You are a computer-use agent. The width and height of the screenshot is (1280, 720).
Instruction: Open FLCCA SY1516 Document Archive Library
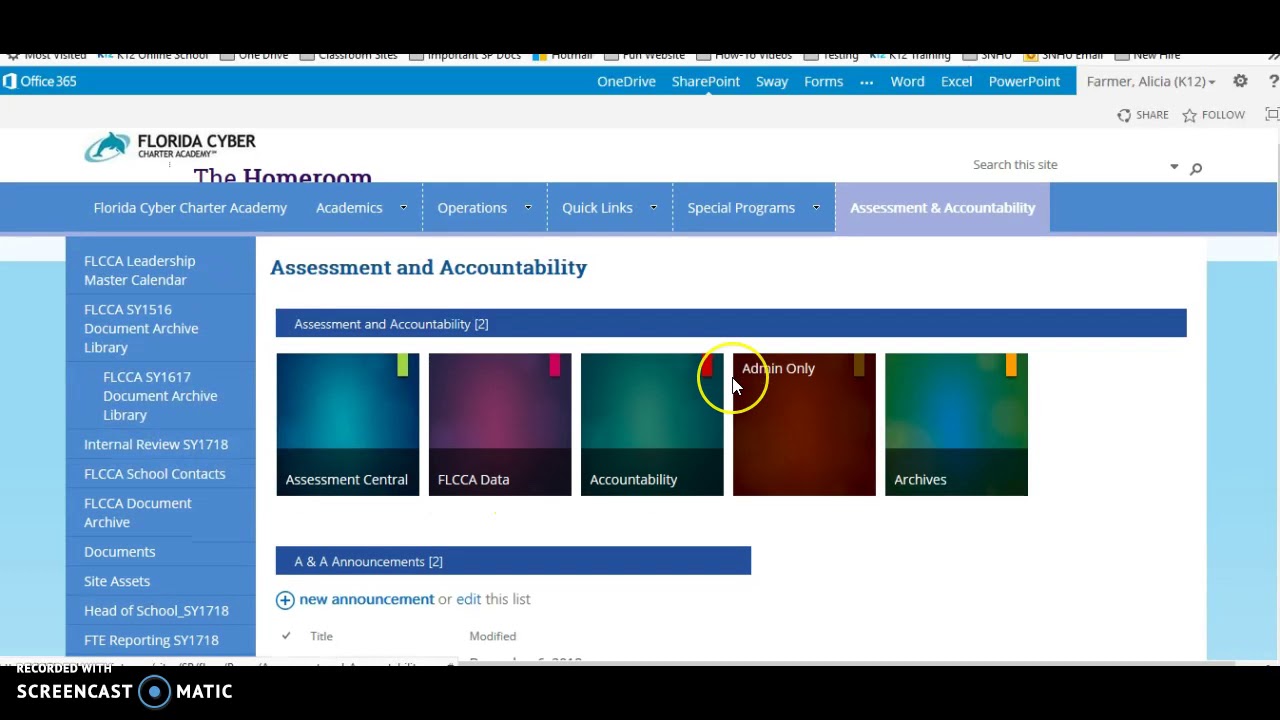click(141, 328)
